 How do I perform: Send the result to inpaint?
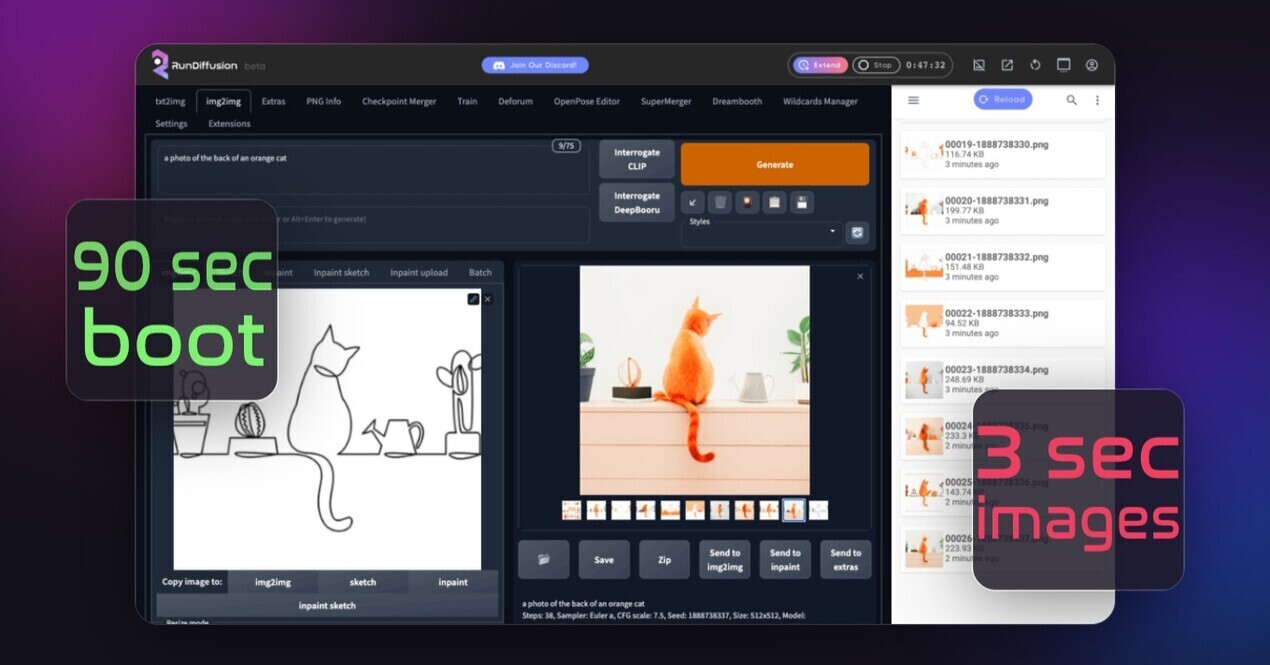785,559
